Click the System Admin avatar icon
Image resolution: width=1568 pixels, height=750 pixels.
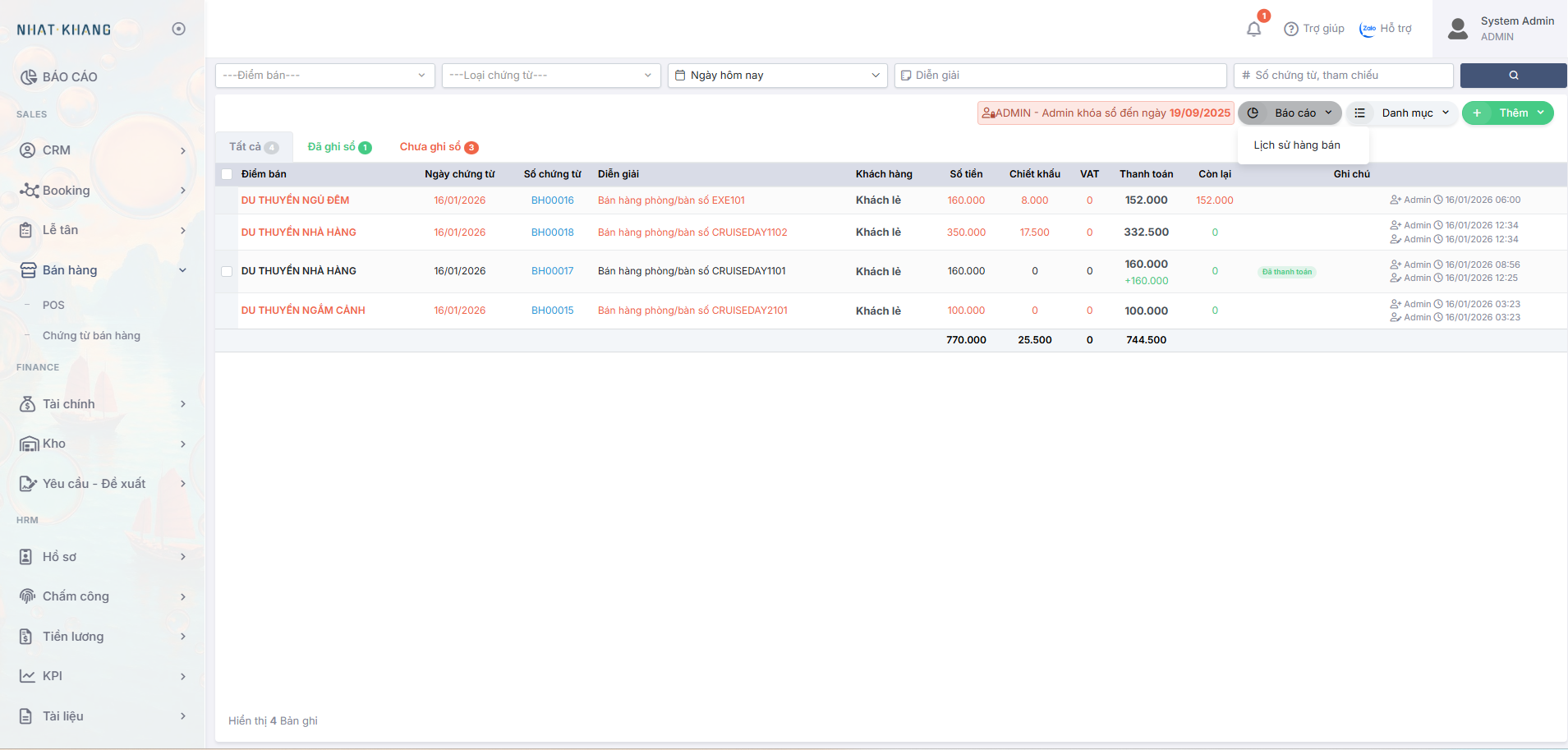1458,29
